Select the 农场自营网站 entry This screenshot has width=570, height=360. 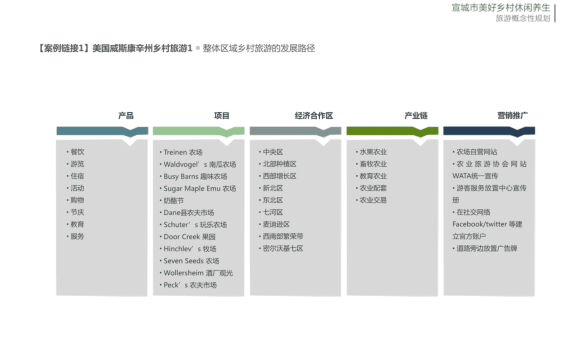coord(477,152)
